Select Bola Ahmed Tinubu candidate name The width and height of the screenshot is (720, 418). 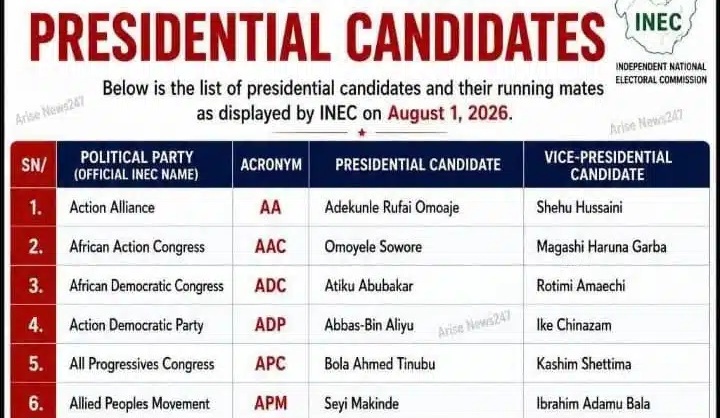[380, 364]
